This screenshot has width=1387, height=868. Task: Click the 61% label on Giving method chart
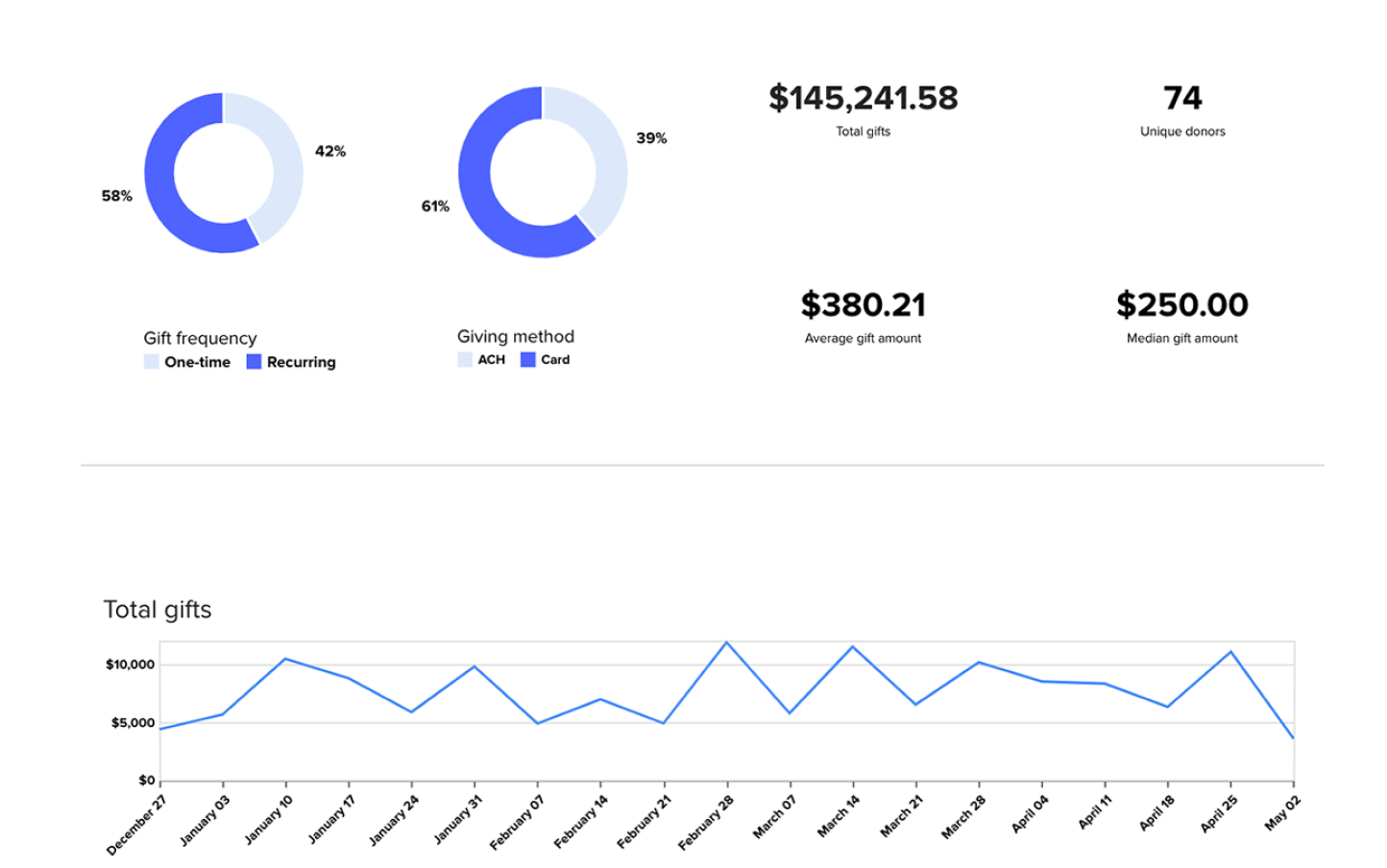coord(436,205)
